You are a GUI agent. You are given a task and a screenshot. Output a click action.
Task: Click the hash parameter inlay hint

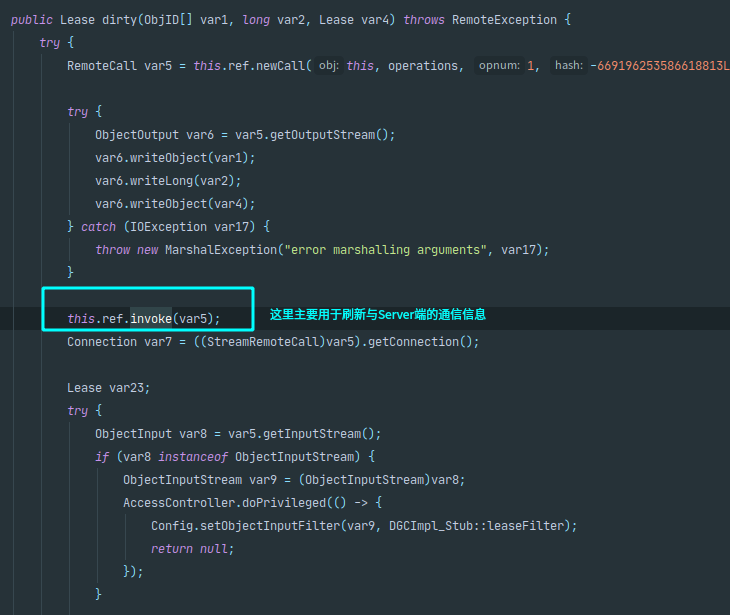568,66
